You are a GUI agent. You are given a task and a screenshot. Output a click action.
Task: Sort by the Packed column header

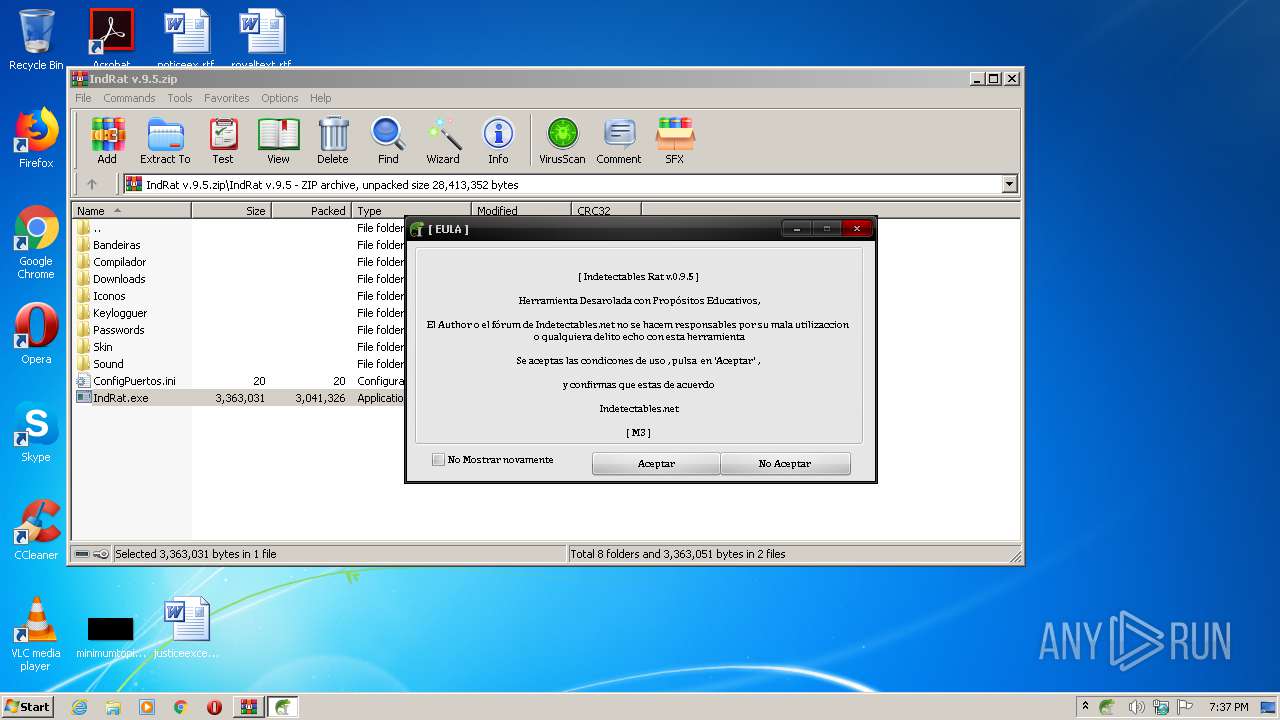(311, 211)
